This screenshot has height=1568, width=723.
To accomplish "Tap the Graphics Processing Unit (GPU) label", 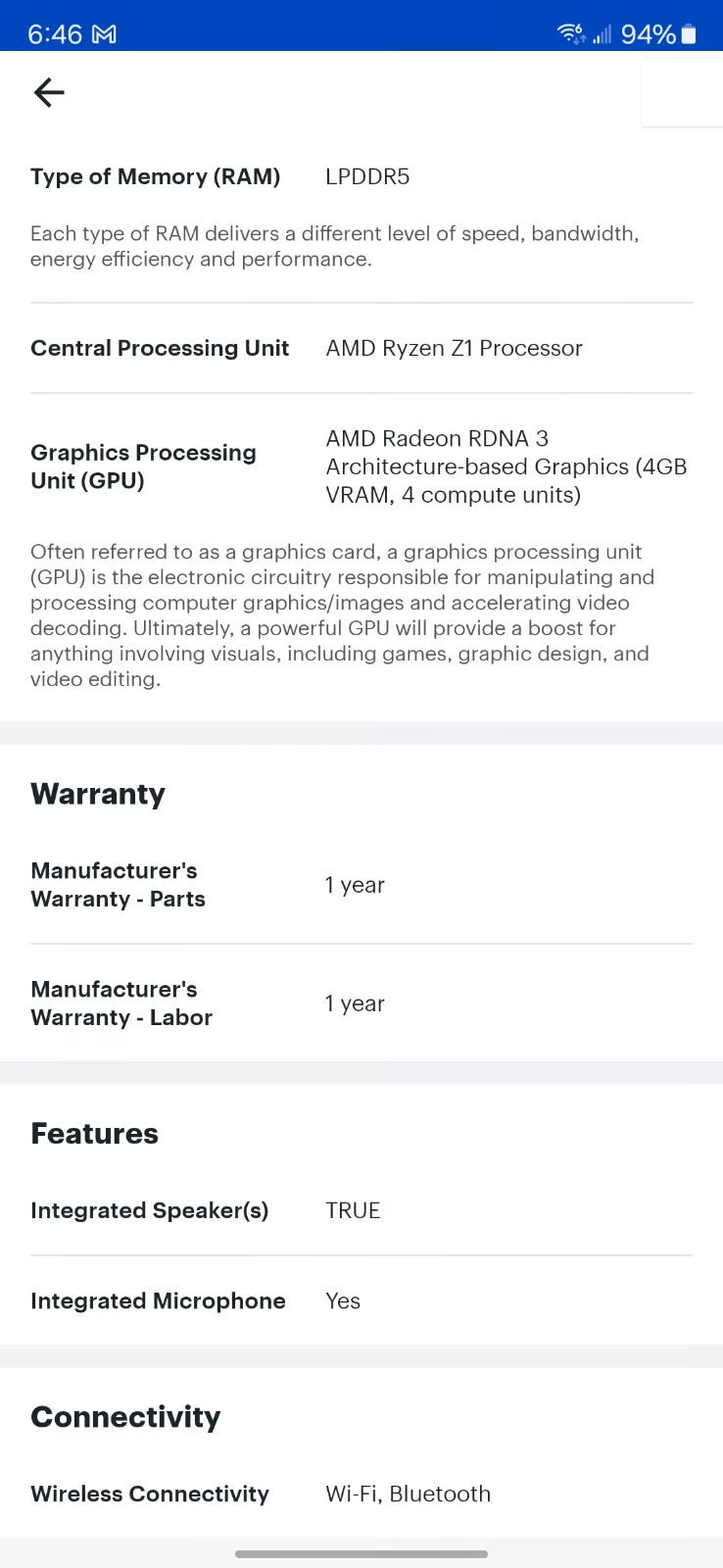I will coord(143,466).
